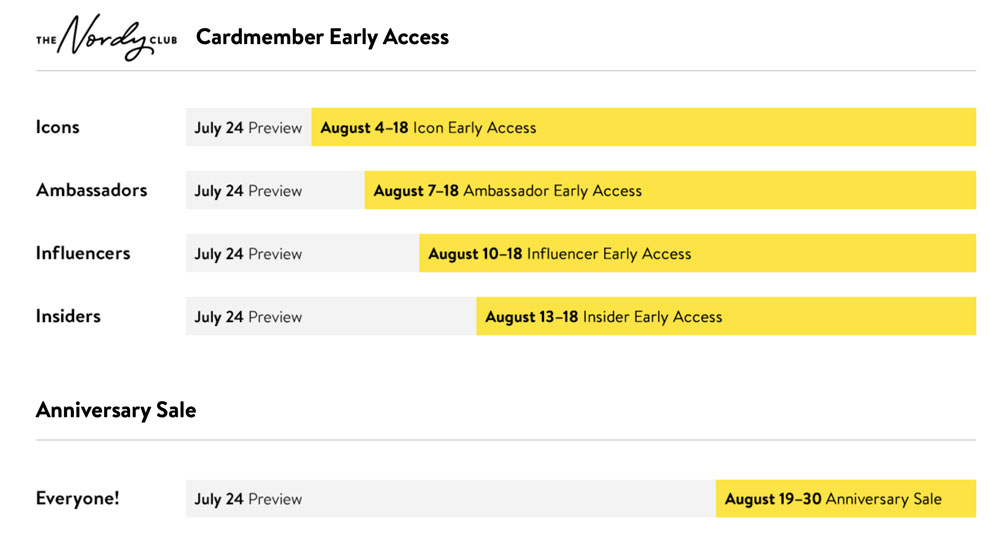1000x535 pixels.
Task: Click the CLUB text in the logo
Action: (163, 40)
